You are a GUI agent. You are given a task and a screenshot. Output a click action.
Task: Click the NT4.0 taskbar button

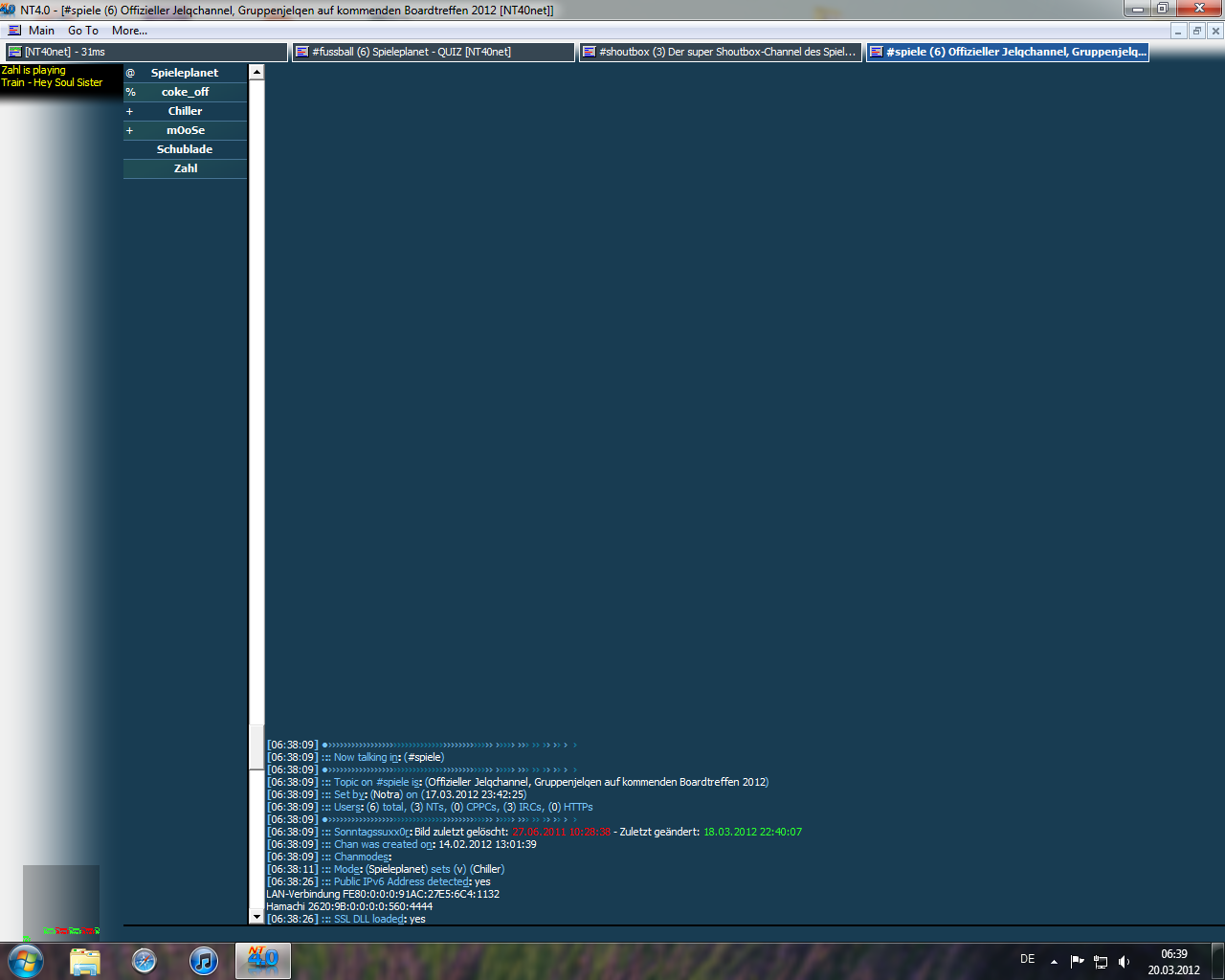[x=263, y=961]
